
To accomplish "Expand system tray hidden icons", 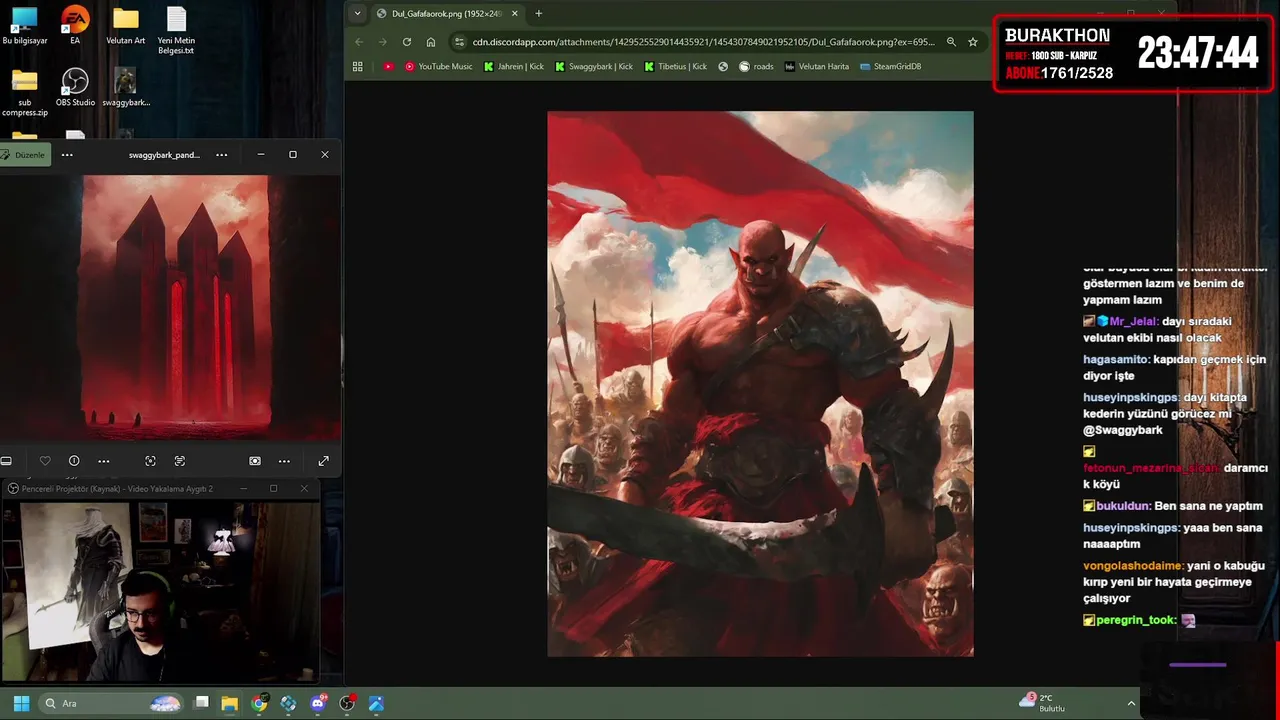I will pos(1131,704).
